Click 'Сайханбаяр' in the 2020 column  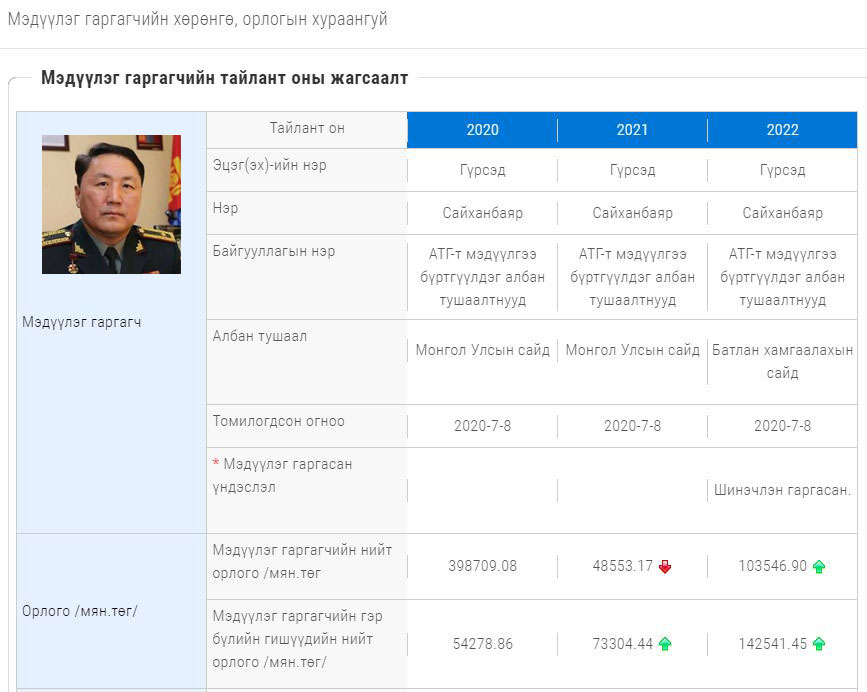pyautogui.click(x=482, y=213)
